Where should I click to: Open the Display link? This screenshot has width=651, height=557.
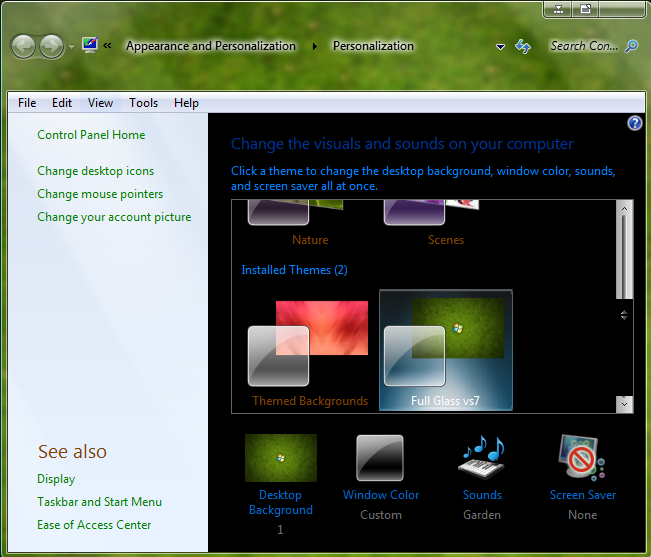[x=56, y=479]
